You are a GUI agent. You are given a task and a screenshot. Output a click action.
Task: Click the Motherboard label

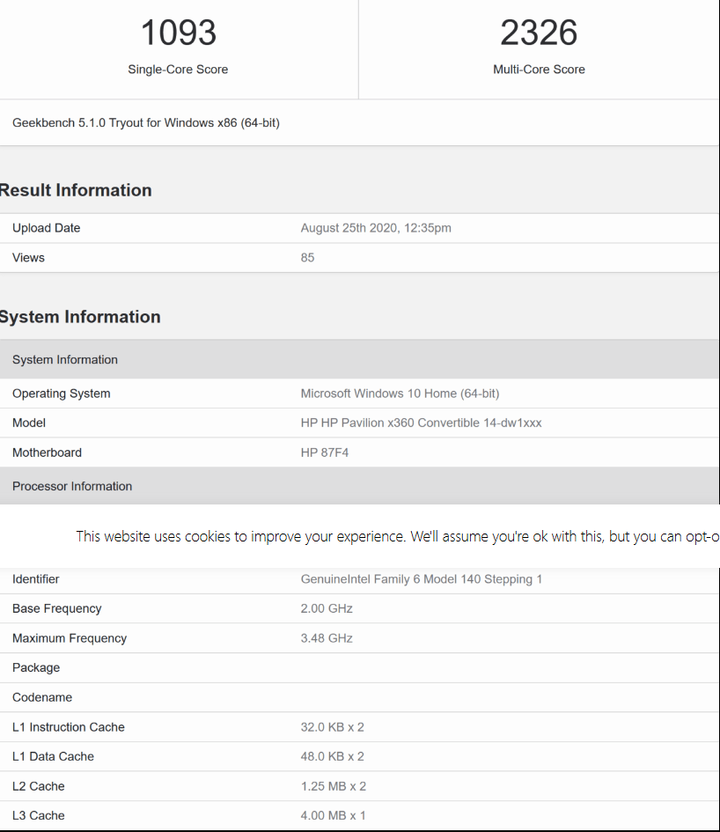pyautogui.click(x=47, y=453)
